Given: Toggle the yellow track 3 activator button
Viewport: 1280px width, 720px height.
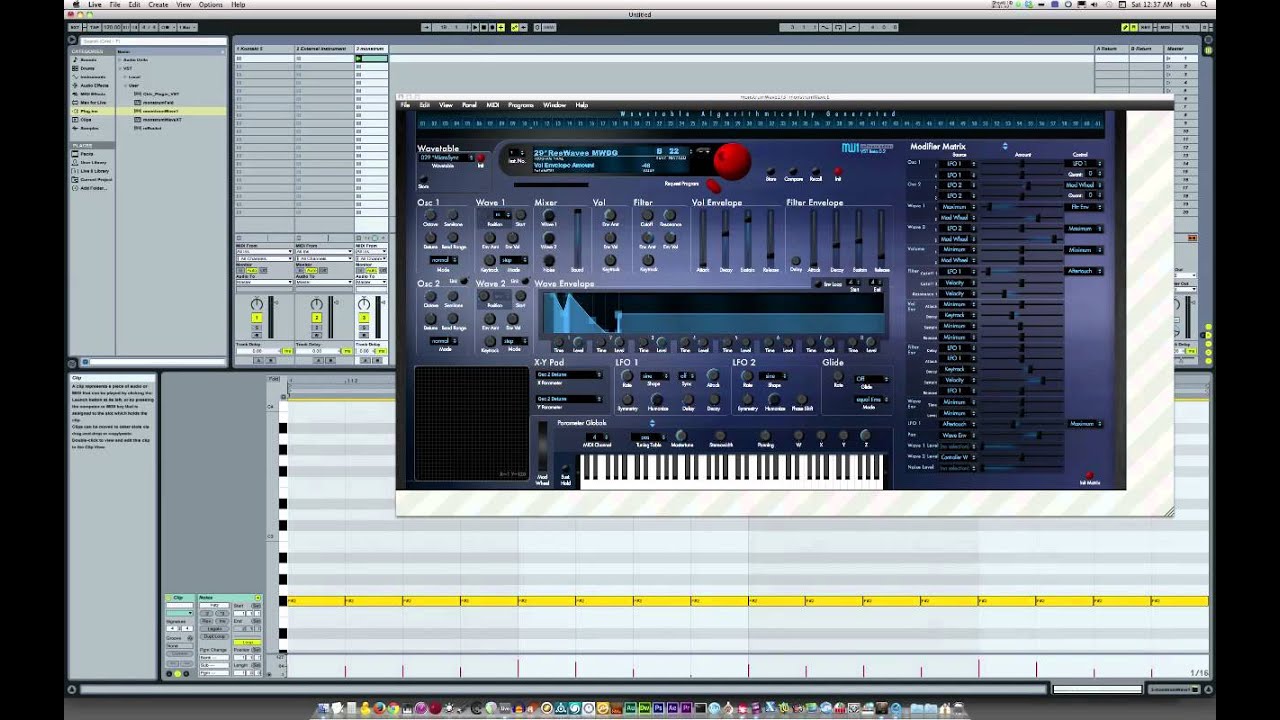Looking at the screenshot, I should click(363, 318).
